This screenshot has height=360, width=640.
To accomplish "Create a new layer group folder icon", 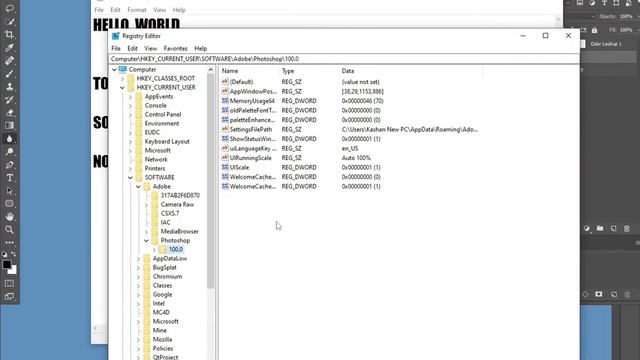I will click(x=600, y=229).
